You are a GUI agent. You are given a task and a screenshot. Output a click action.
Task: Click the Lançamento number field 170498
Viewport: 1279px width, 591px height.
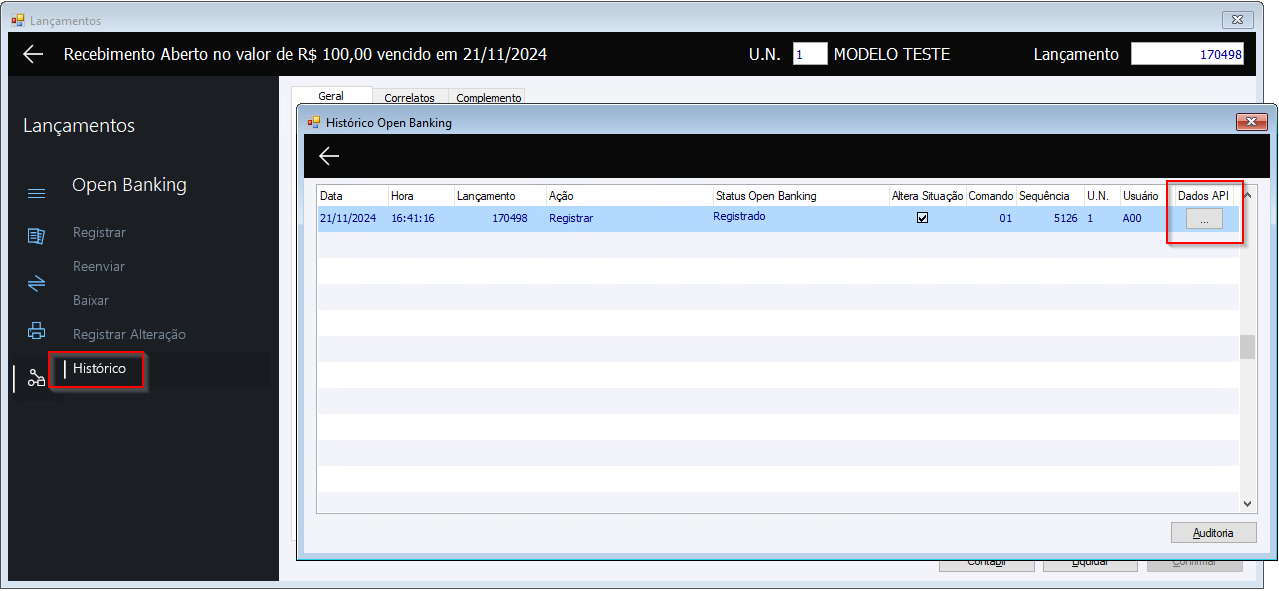tap(1188, 54)
